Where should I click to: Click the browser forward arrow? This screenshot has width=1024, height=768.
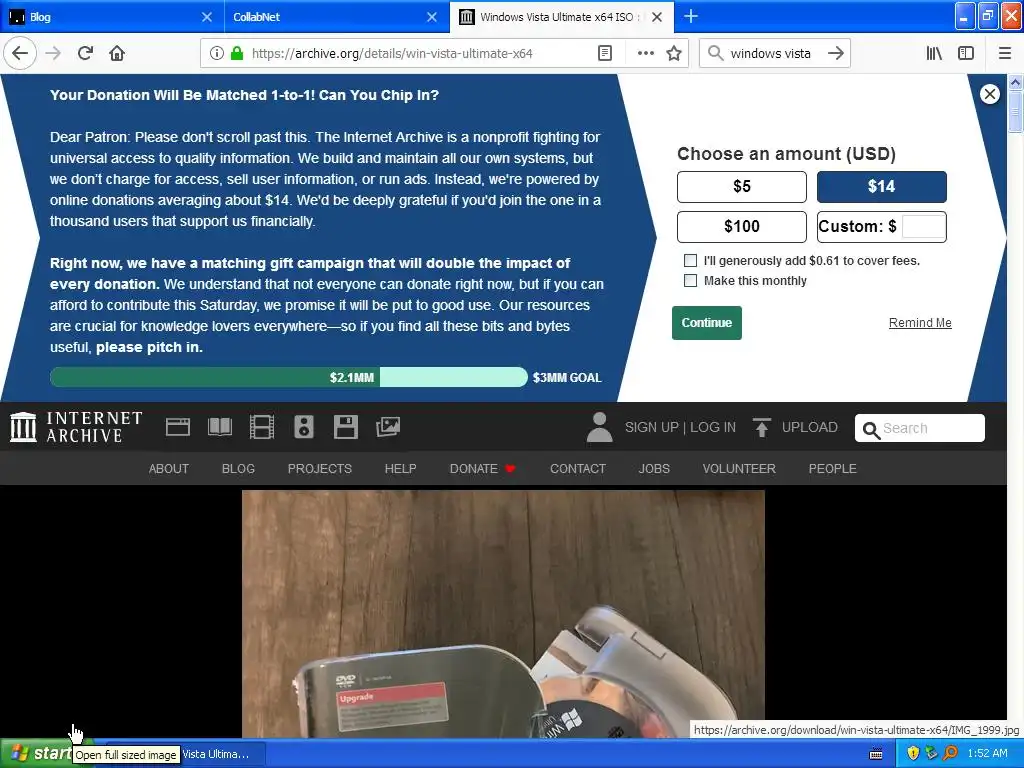pyautogui.click(x=54, y=53)
